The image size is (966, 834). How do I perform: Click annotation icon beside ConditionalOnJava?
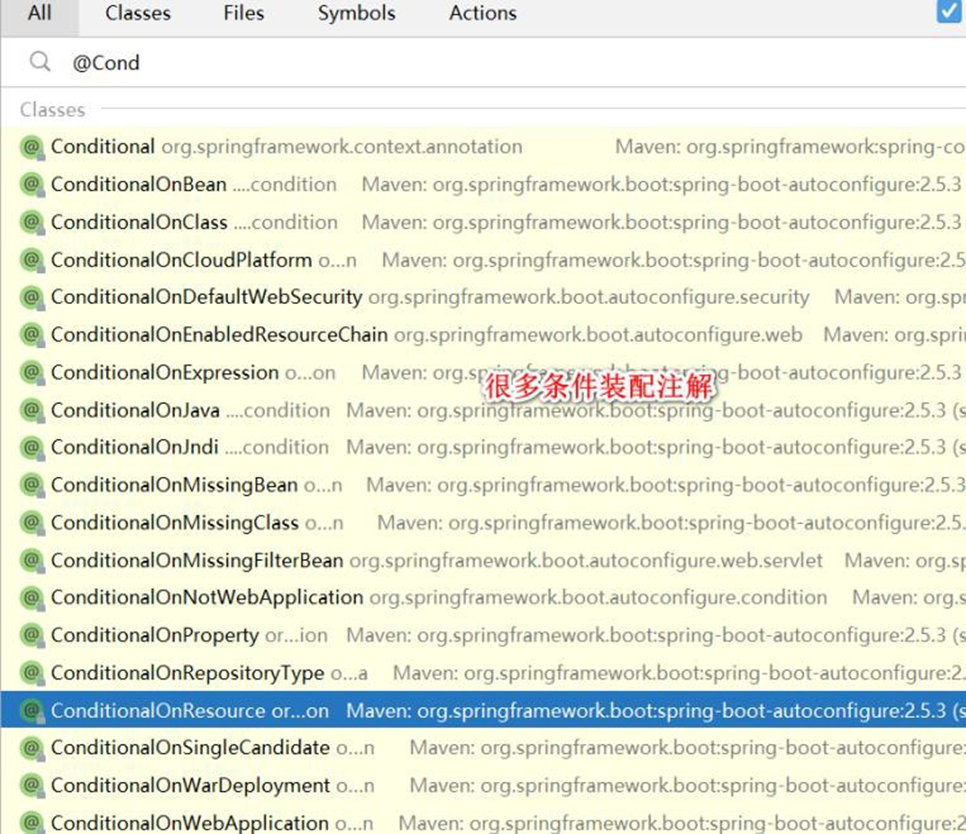[x=32, y=411]
